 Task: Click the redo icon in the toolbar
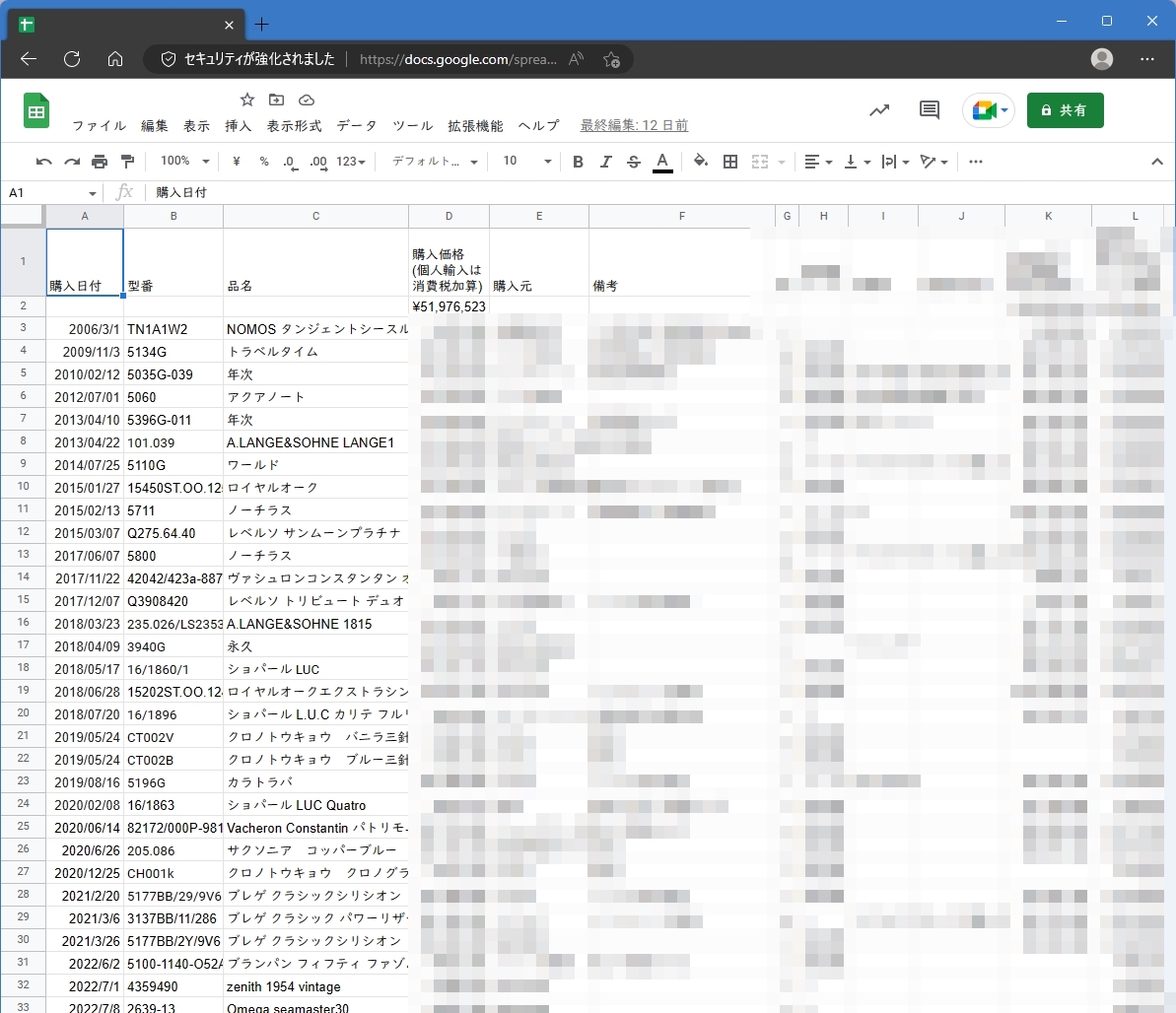(71, 162)
